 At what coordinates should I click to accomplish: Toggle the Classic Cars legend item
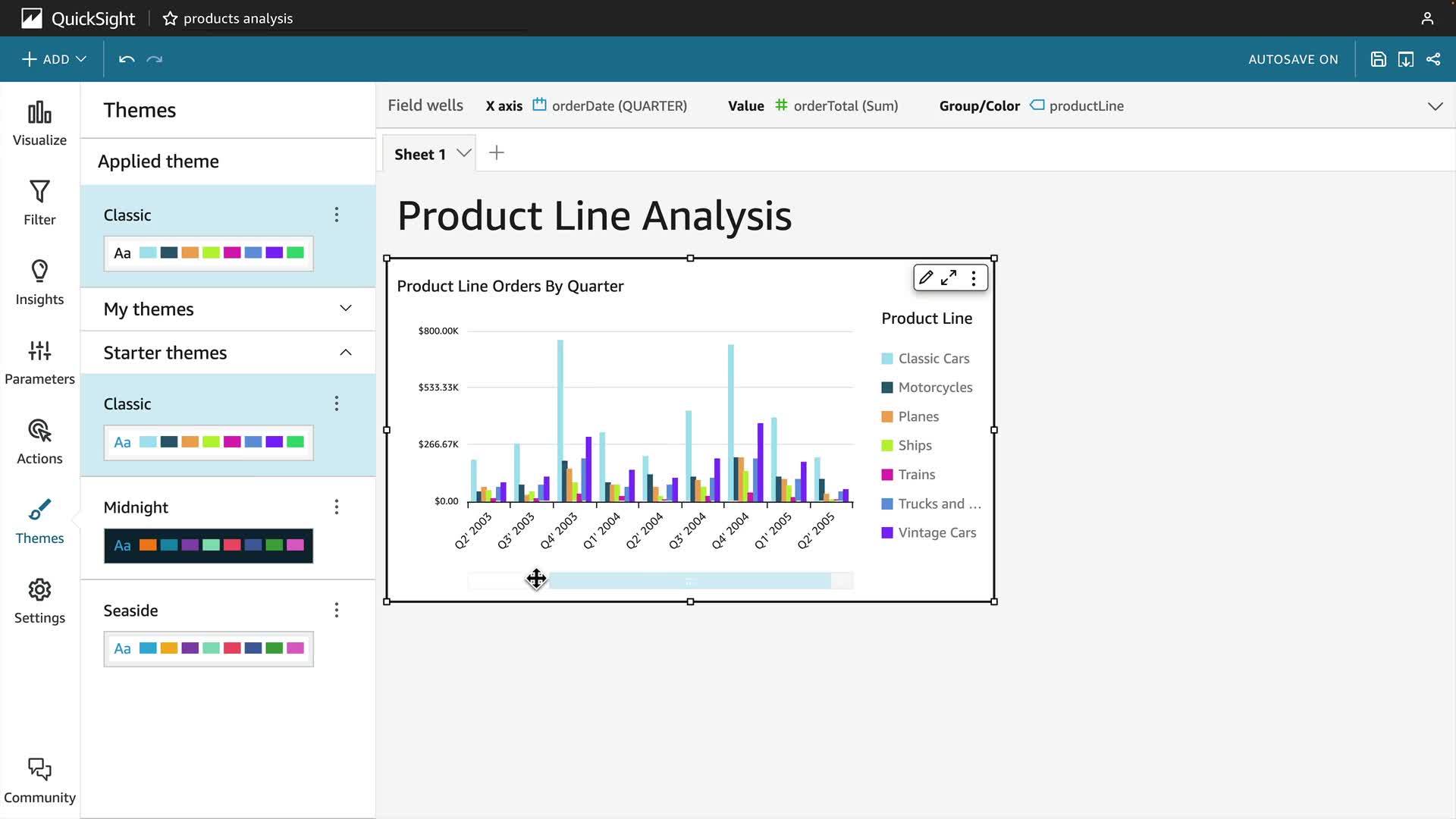pos(933,359)
